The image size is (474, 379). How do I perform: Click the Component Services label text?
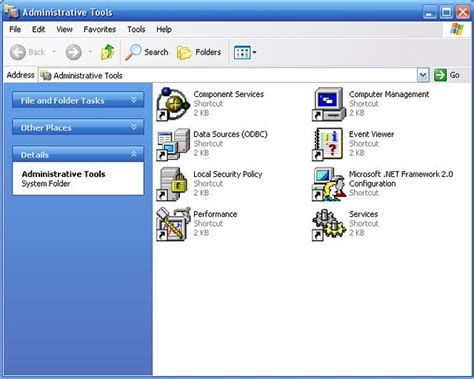coord(229,94)
